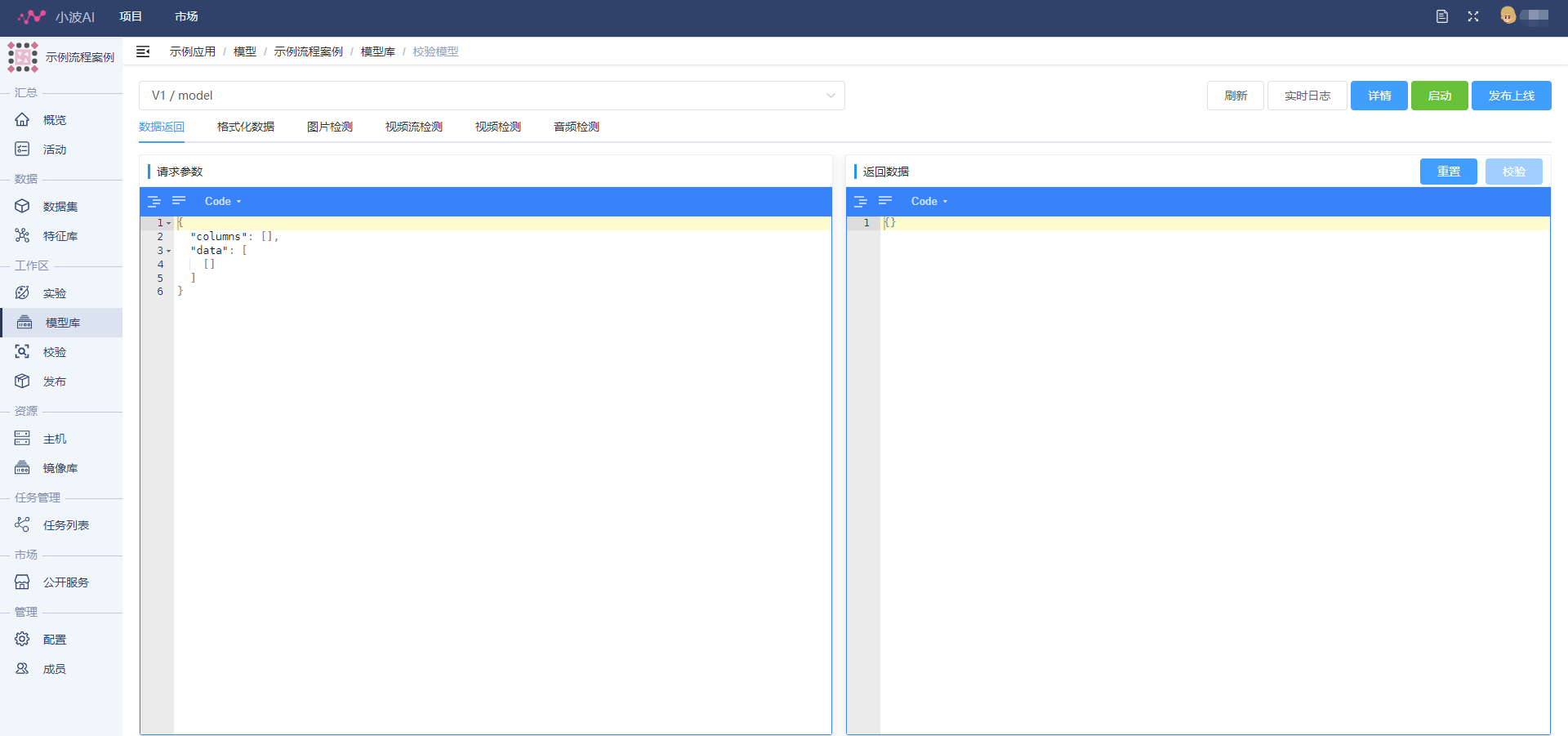Collapse the data array at line 3
The image size is (1568, 736).
point(169,251)
